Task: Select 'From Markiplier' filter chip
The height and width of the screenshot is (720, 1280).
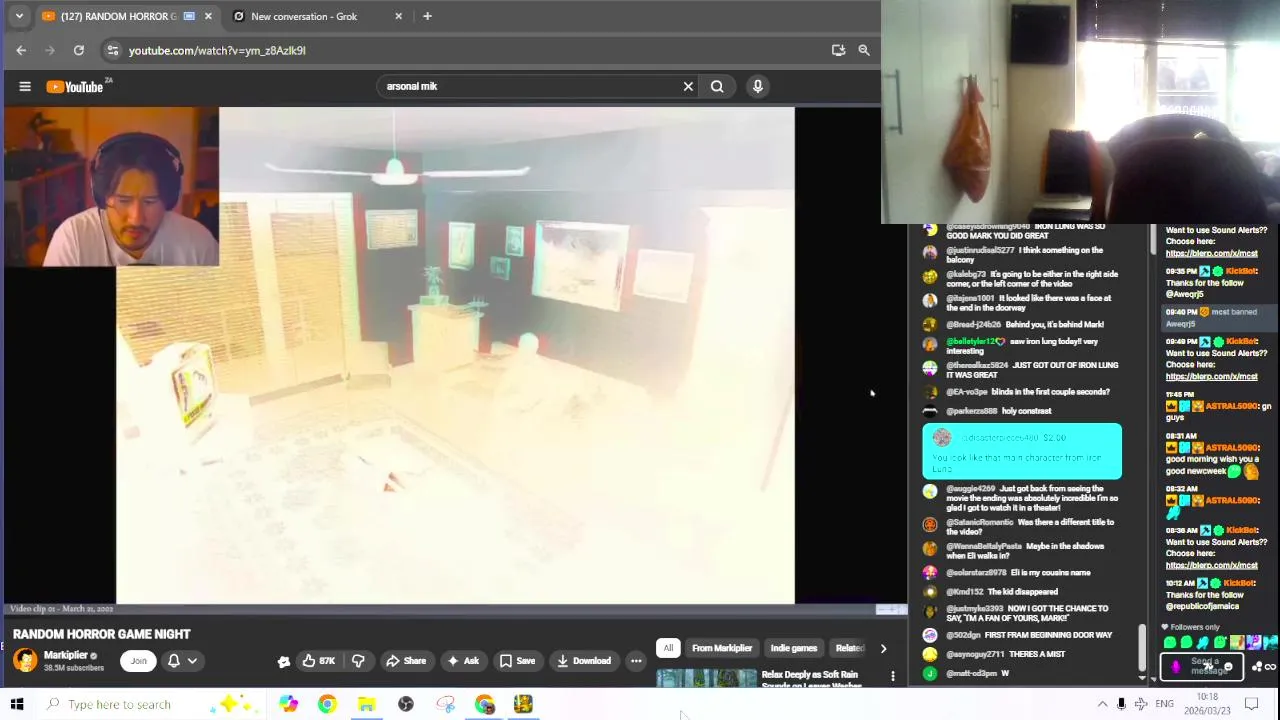Action: point(721,648)
